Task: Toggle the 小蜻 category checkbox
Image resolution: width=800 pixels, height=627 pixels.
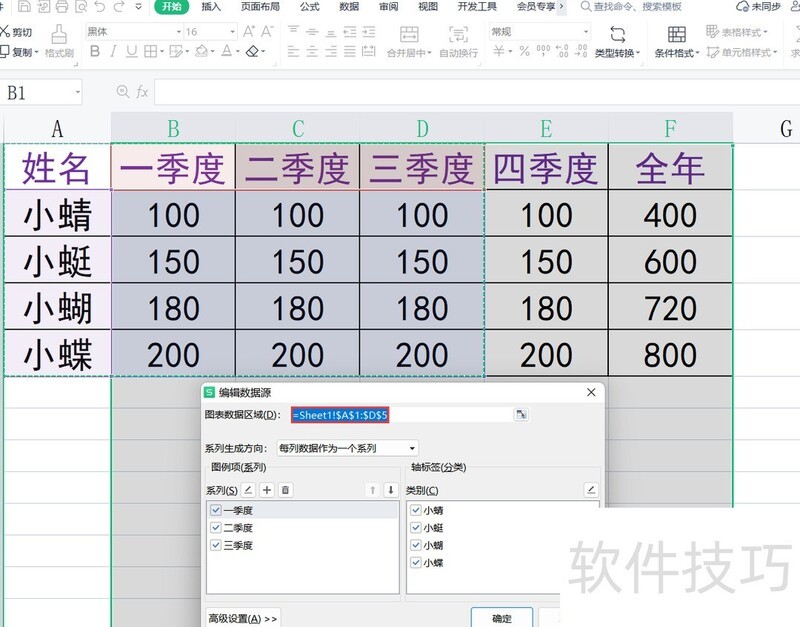Action: coord(417,510)
